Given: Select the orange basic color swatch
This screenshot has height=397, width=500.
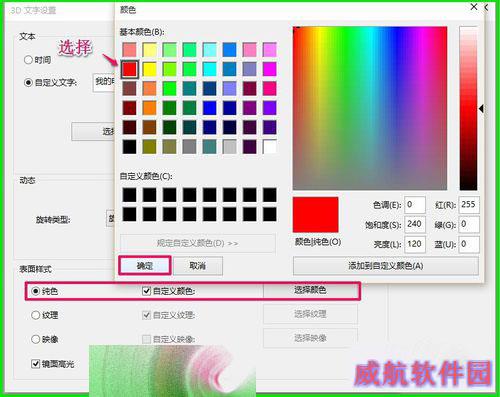Looking at the screenshot, I should point(149,108).
